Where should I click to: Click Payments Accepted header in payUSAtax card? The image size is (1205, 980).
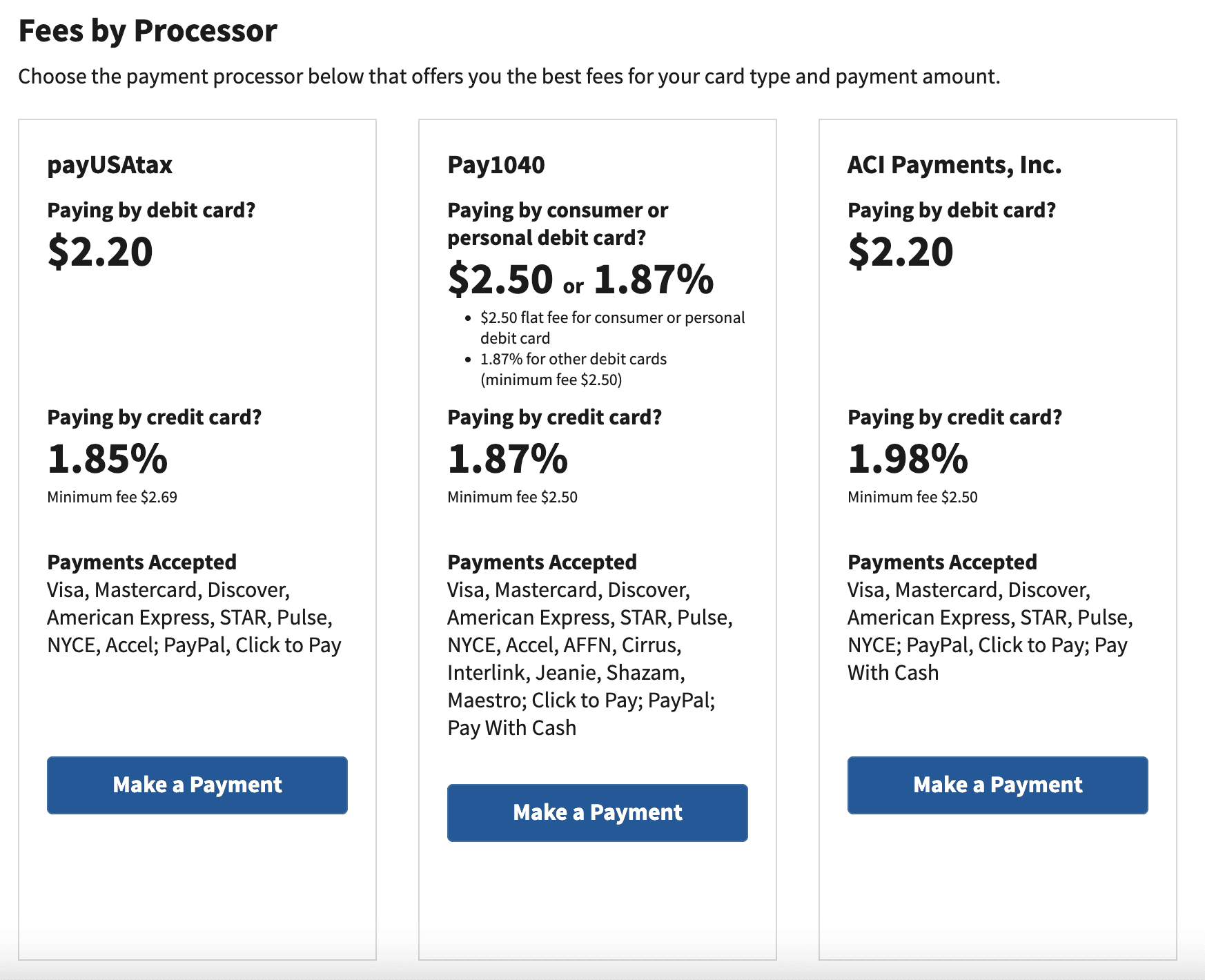(x=141, y=562)
